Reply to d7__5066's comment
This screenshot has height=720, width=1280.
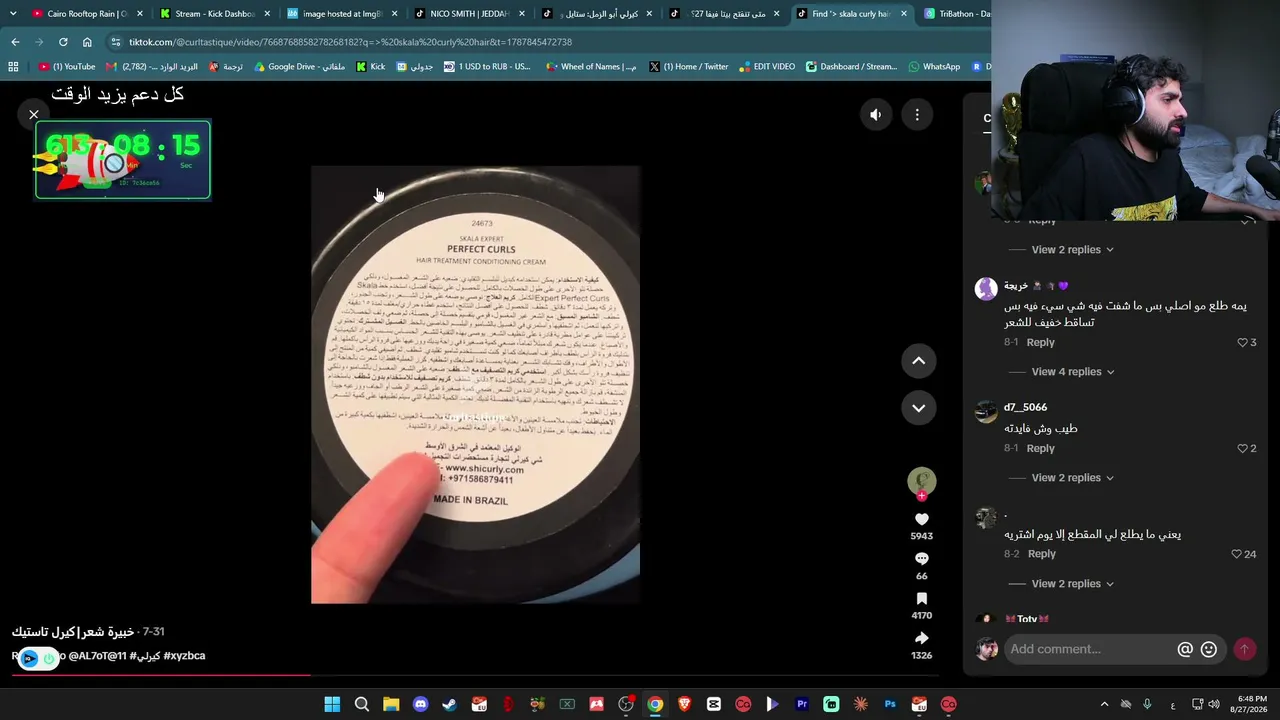1040,448
